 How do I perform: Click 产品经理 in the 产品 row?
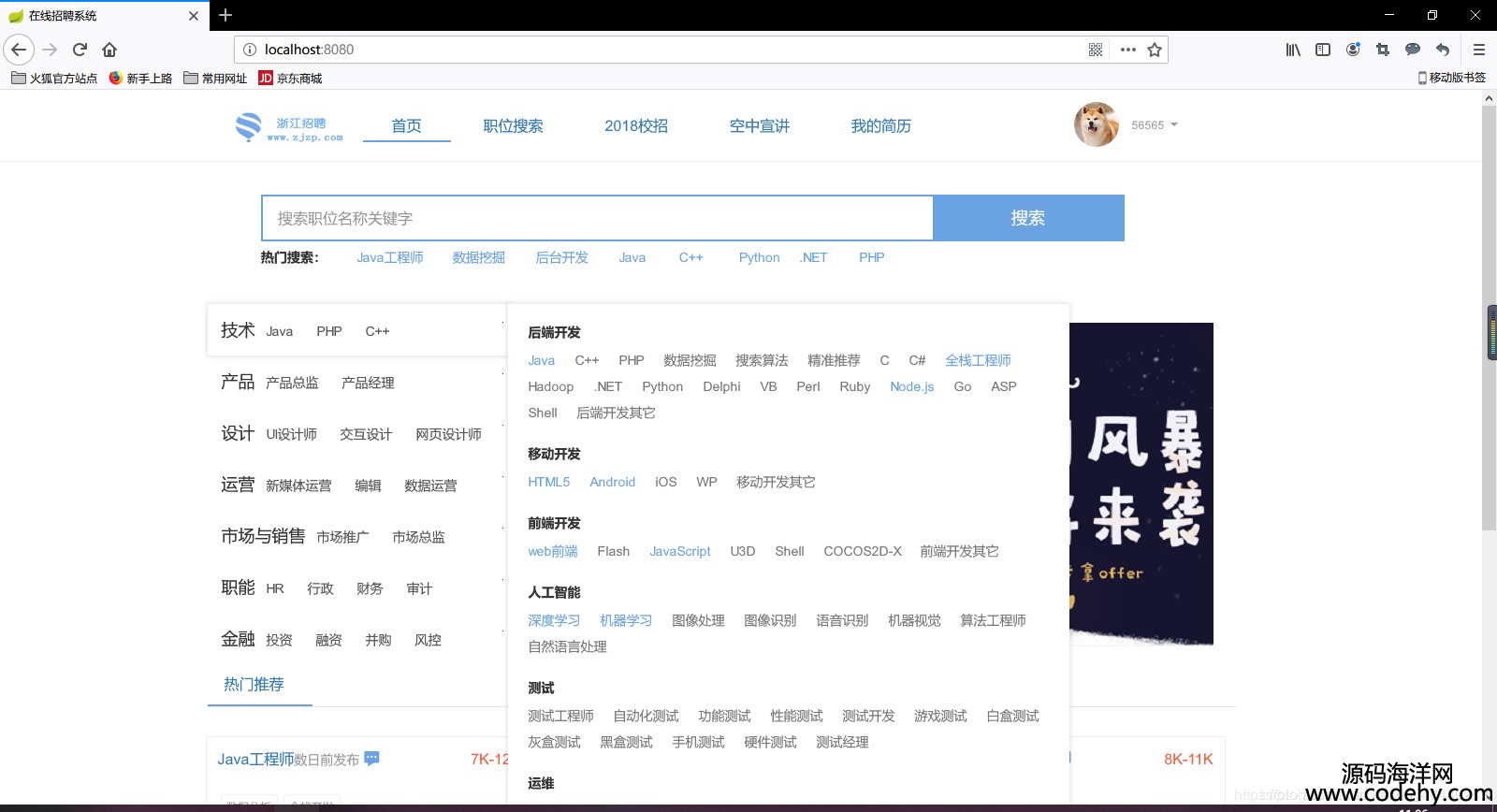pos(368,383)
